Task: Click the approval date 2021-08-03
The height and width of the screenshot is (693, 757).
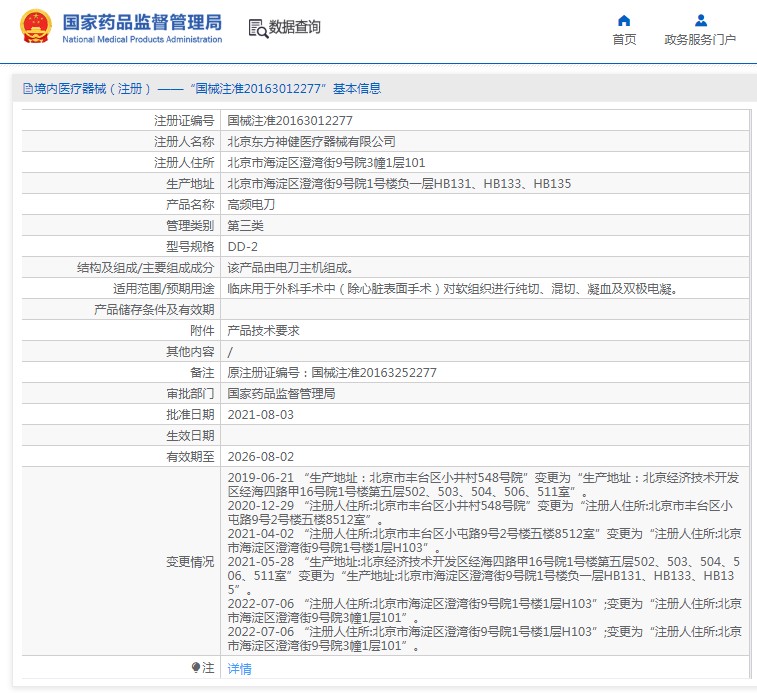Action: click(x=260, y=415)
